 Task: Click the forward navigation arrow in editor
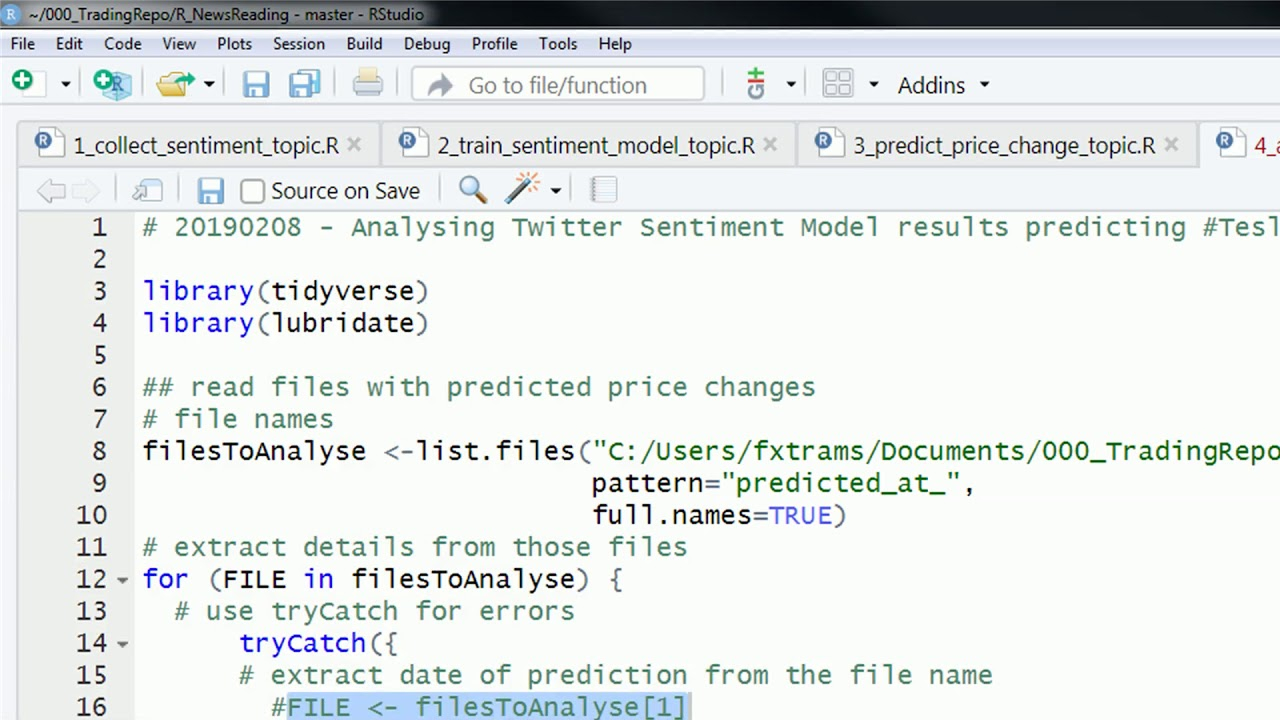pos(86,190)
